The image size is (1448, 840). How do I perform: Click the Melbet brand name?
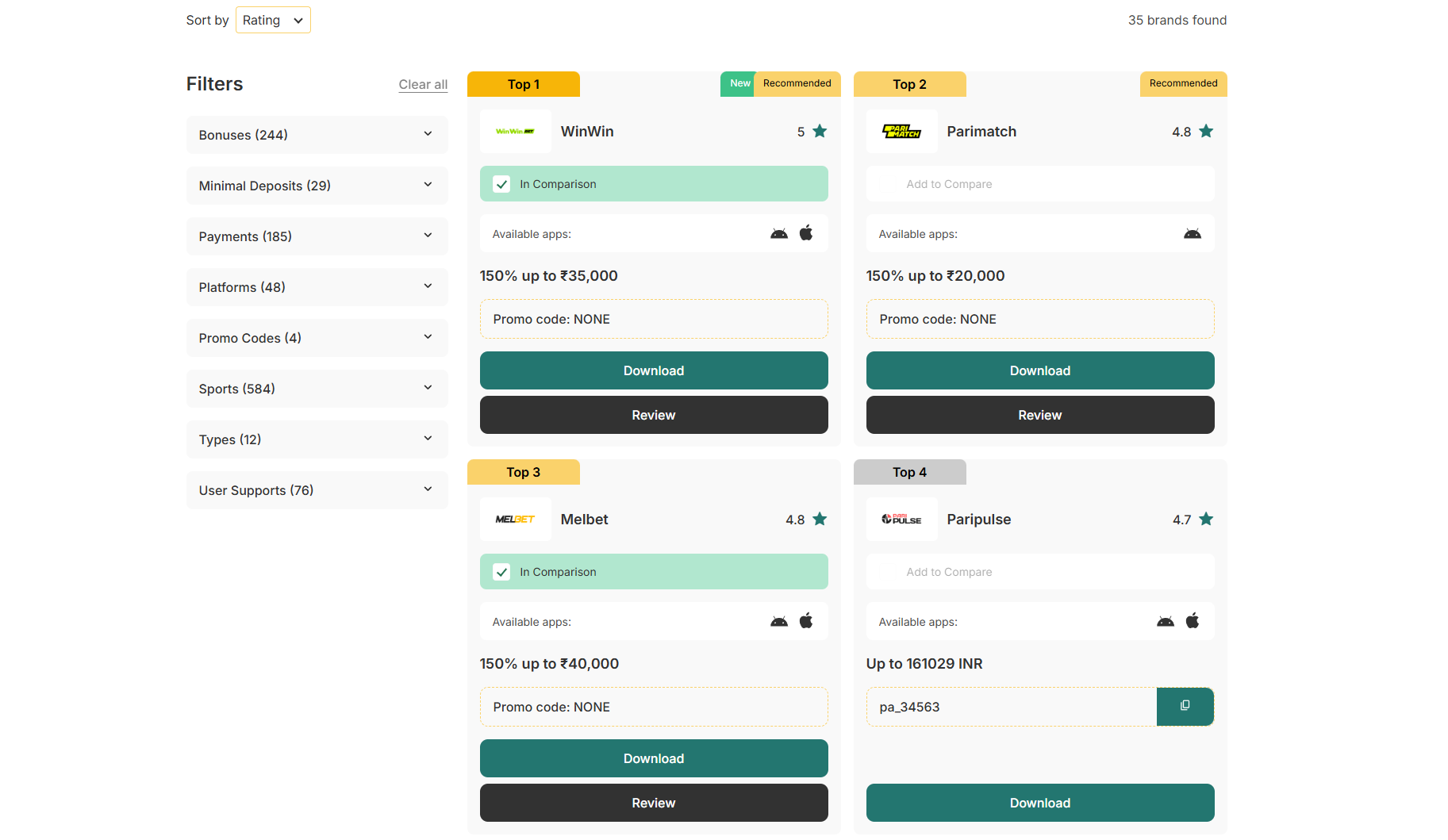coord(585,520)
